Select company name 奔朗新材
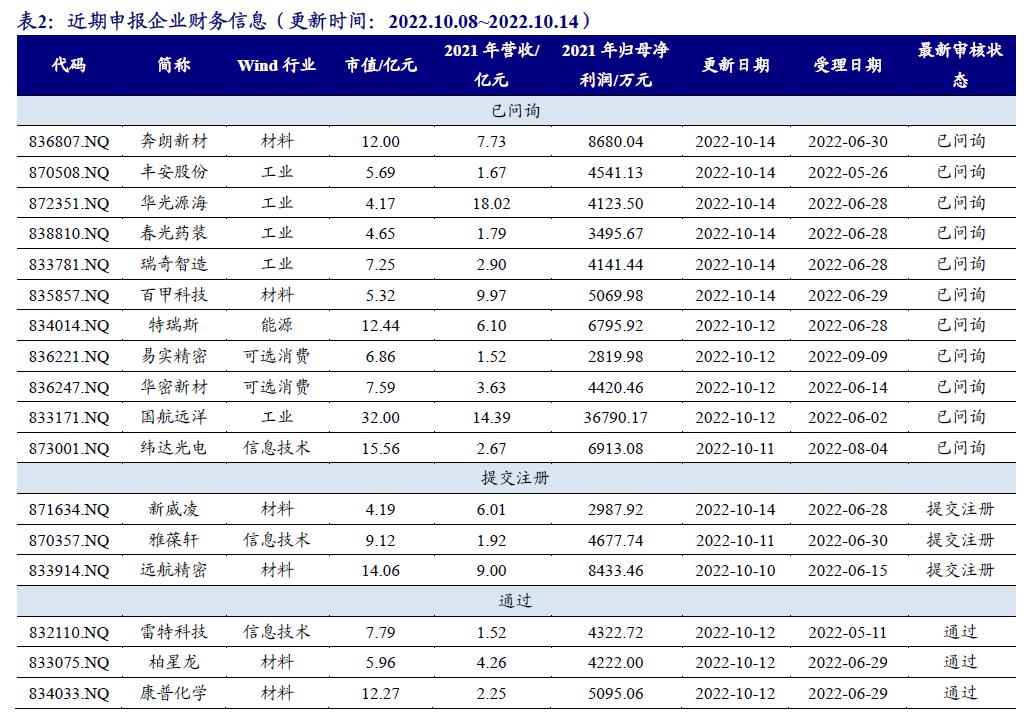This screenshot has height=716, width=1032. point(174,141)
